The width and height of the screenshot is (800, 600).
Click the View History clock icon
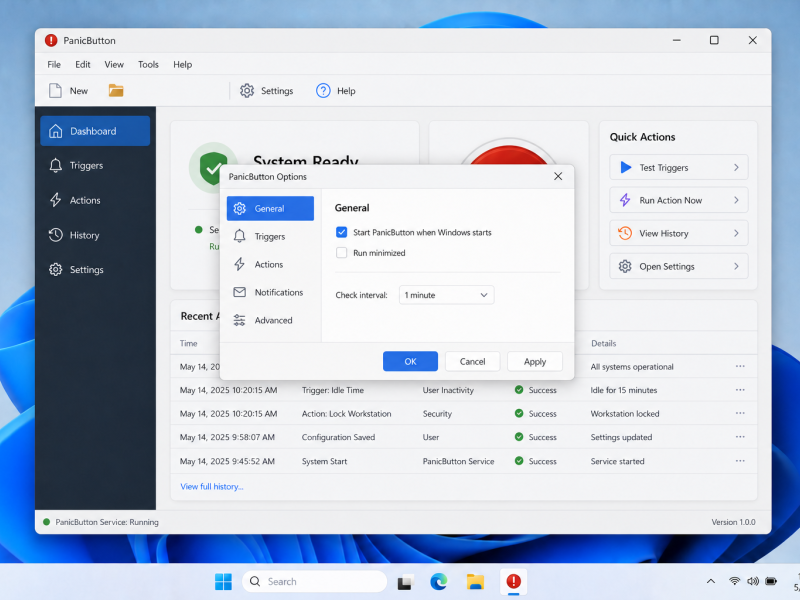click(x=625, y=233)
